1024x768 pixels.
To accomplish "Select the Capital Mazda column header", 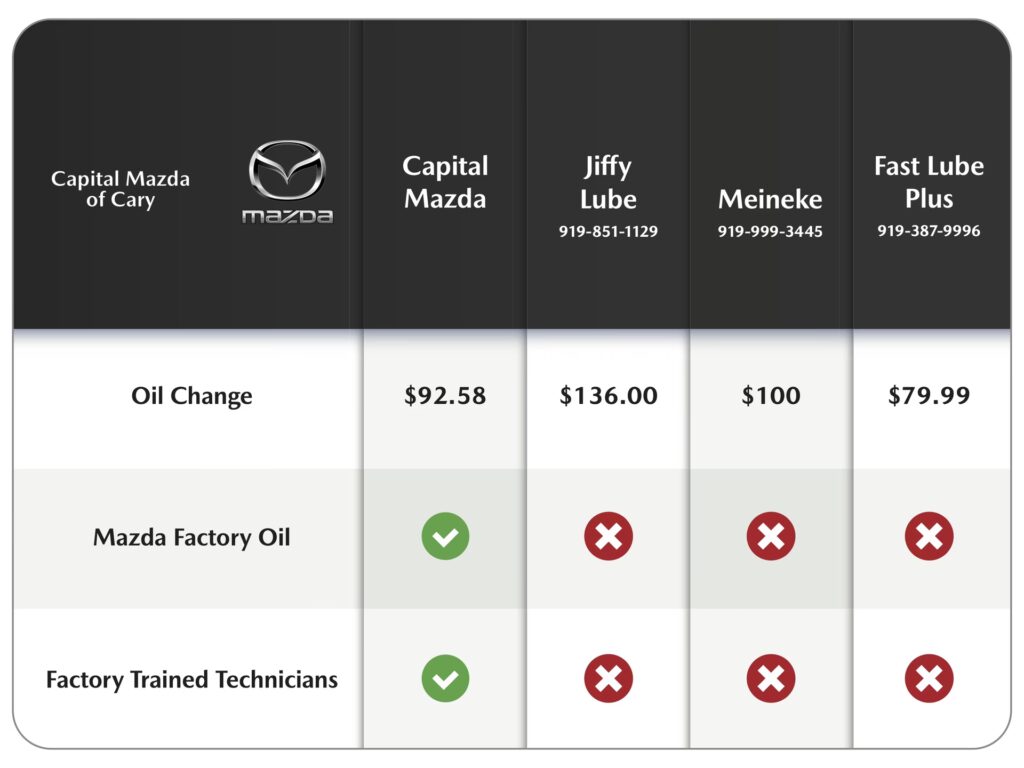I will [x=445, y=182].
